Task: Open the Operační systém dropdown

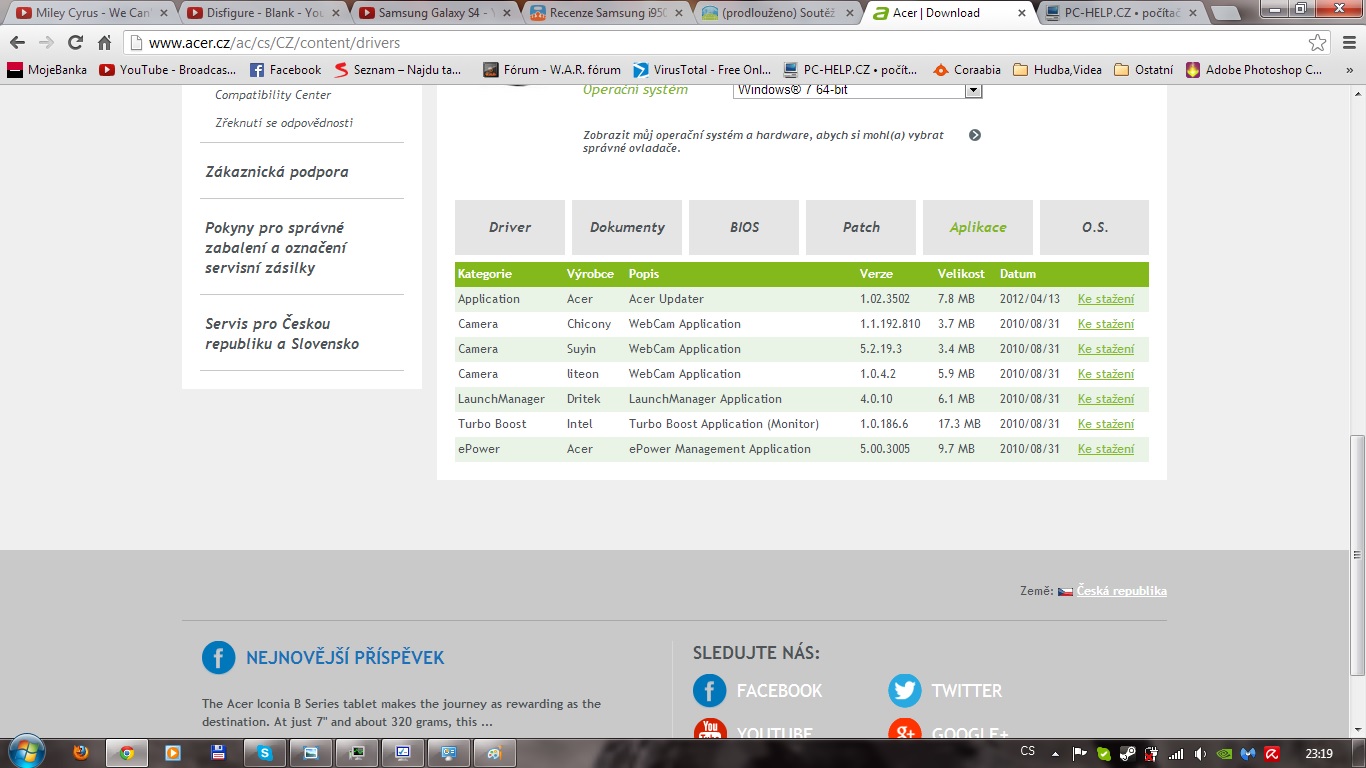Action: (x=858, y=90)
